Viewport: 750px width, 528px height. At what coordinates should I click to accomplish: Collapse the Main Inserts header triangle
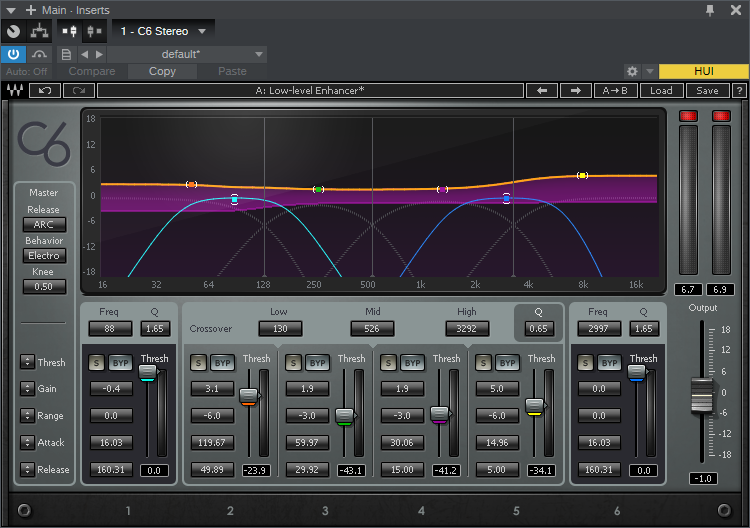[x=11, y=10]
